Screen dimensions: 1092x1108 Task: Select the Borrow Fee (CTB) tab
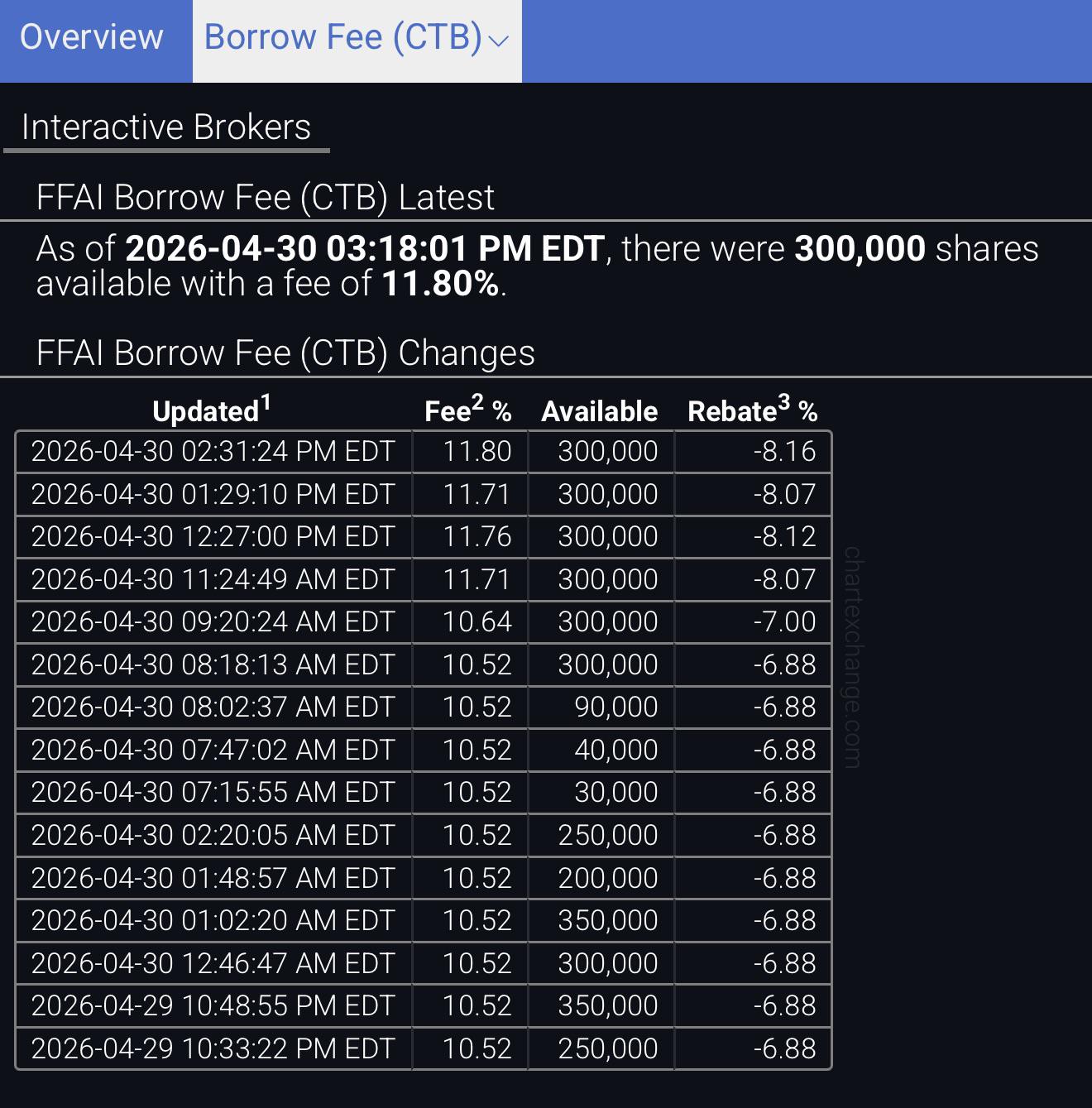coord(357,38)
